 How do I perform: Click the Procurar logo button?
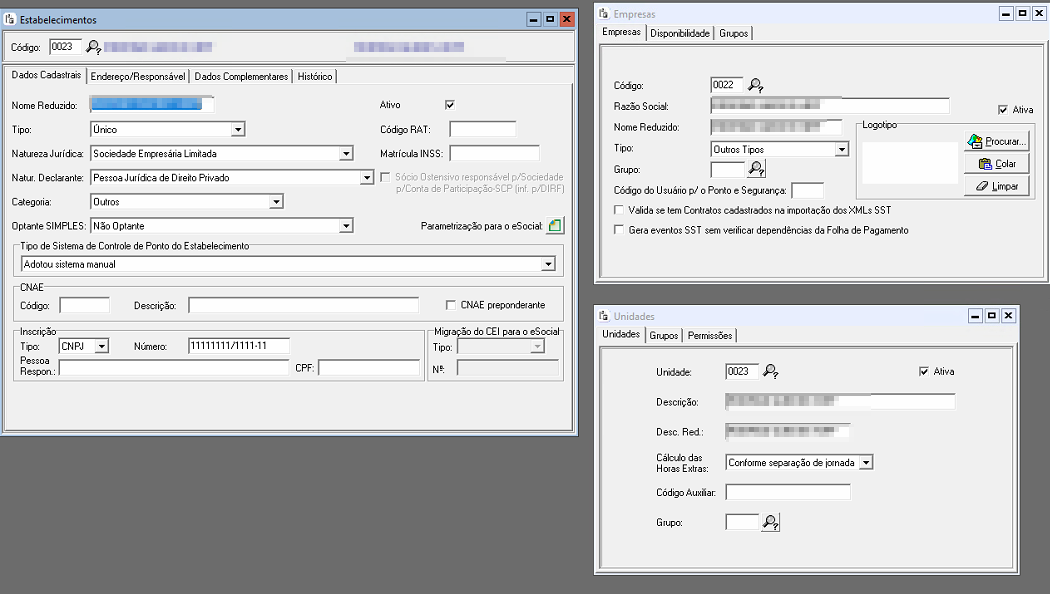[997, 142]
